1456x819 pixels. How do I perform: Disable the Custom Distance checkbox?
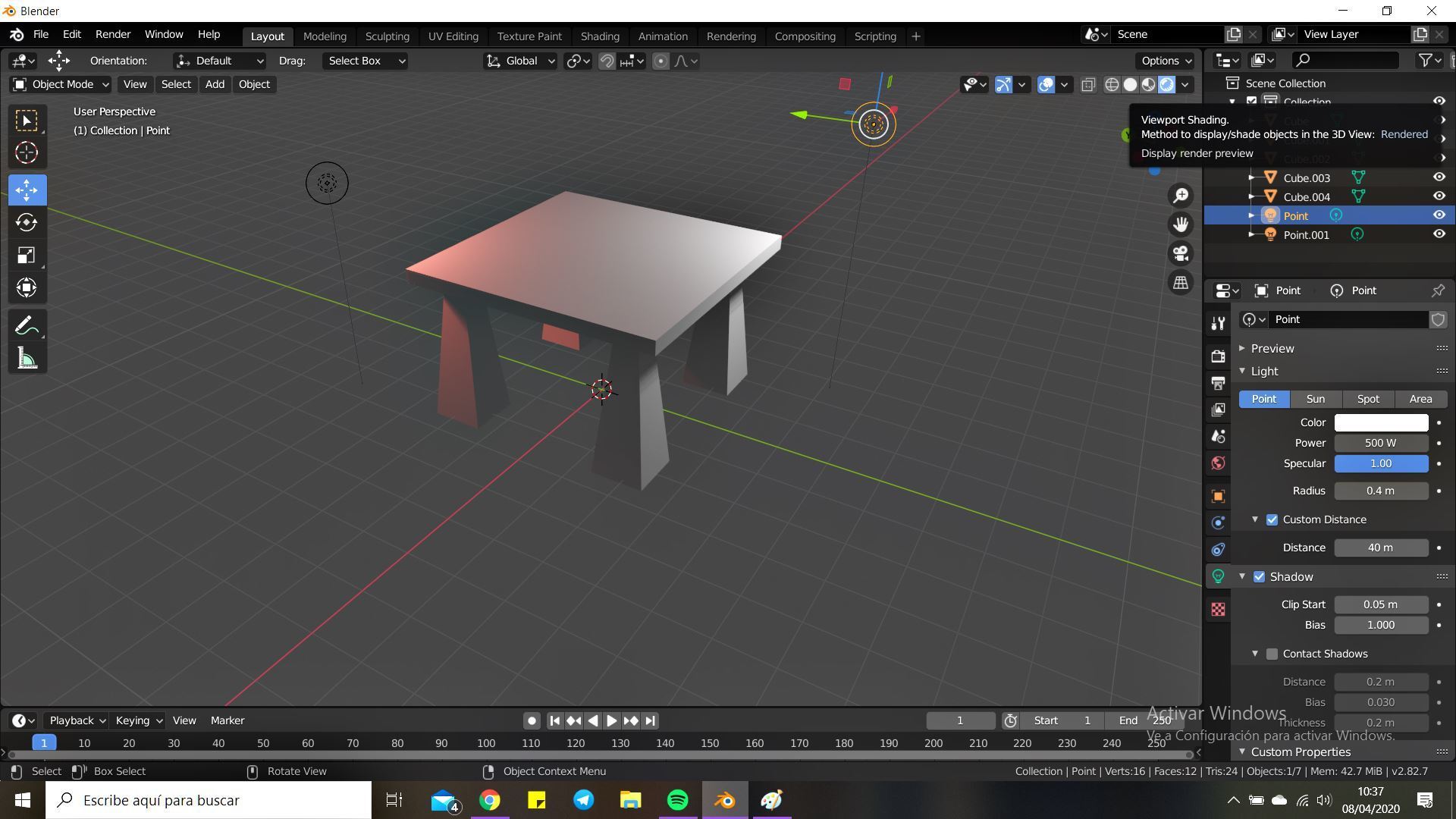tap(1272, 519)
